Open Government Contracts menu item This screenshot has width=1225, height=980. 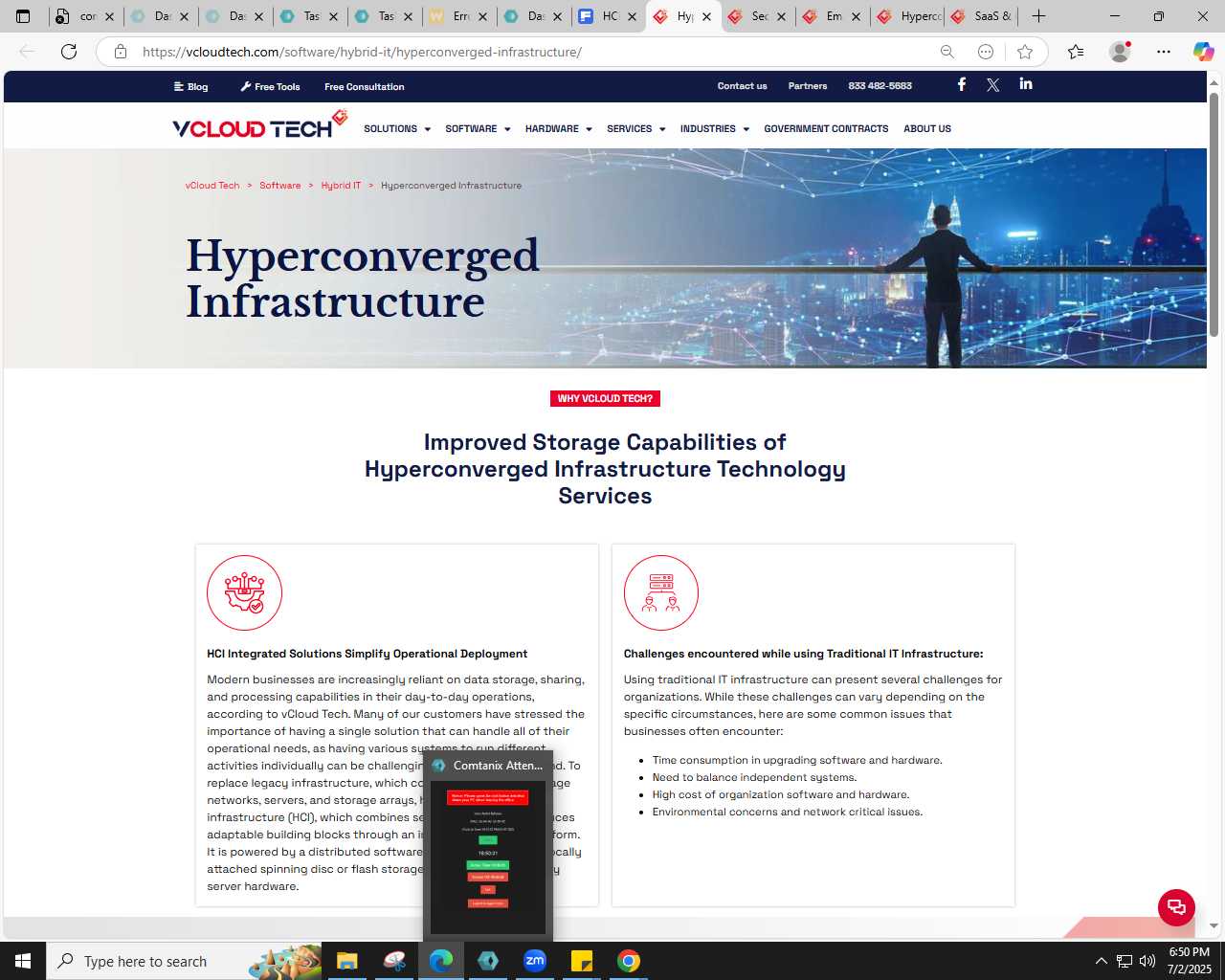[826, 129]
